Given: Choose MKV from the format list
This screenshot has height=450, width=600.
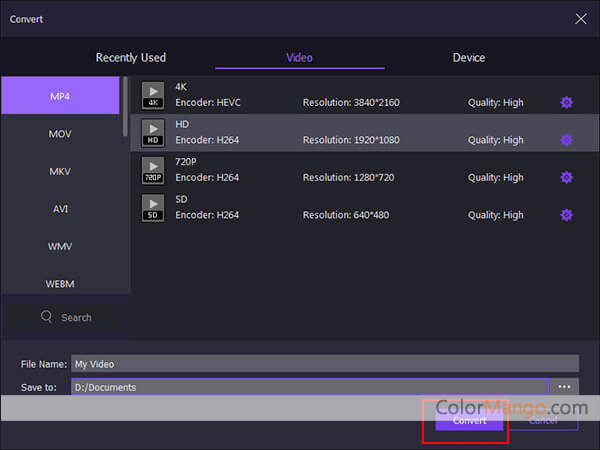Looking at the screenshot, I should coord(60,172).
